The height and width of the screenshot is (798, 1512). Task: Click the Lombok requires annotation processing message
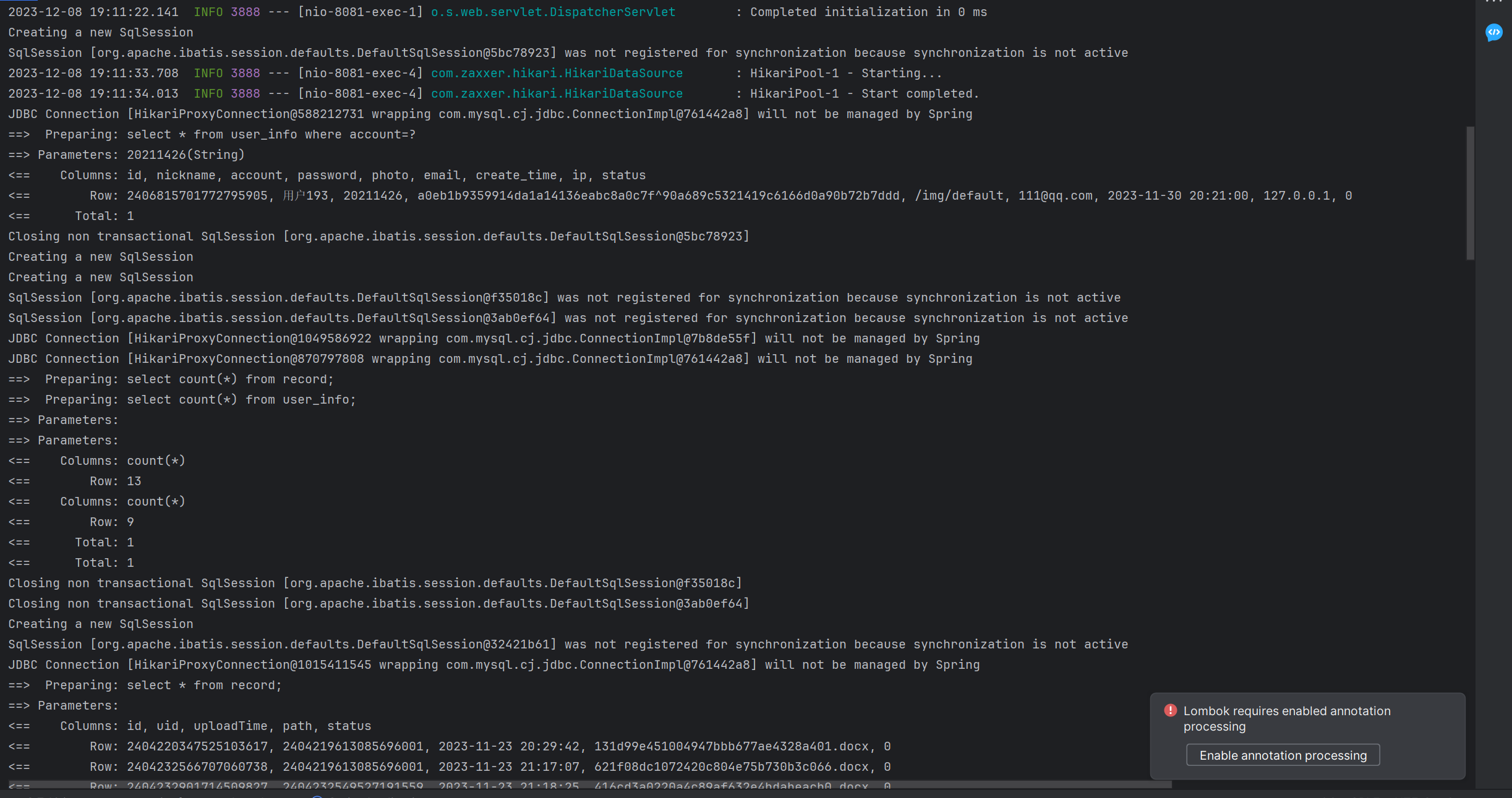[1286, 718]
